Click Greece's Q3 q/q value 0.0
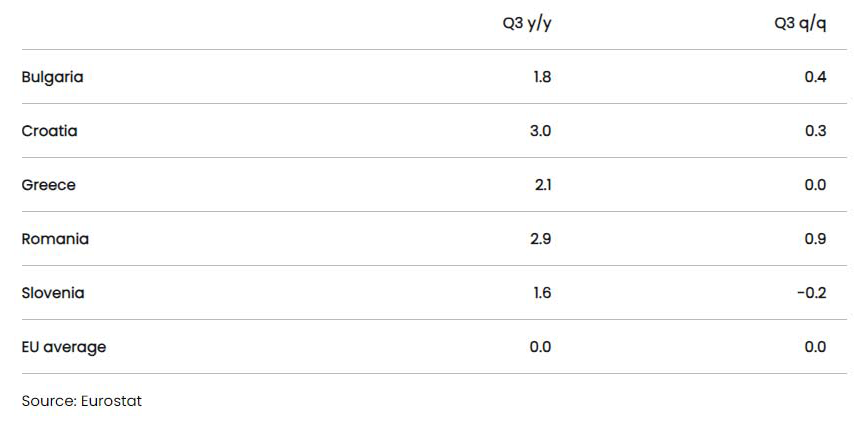 coord(815,185)
